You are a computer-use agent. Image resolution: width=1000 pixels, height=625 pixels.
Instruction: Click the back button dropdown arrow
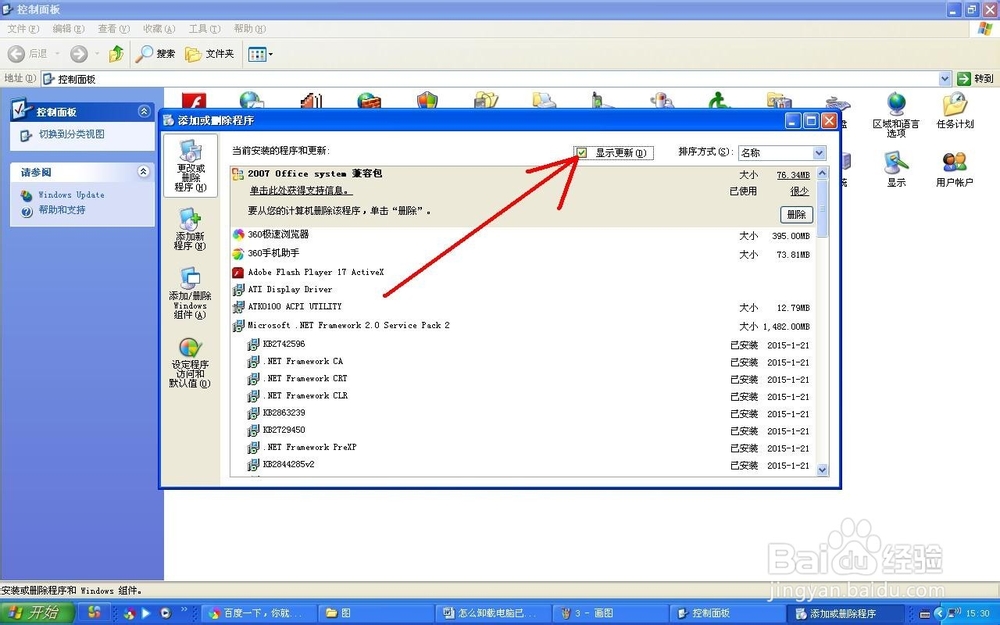(57, 54)
